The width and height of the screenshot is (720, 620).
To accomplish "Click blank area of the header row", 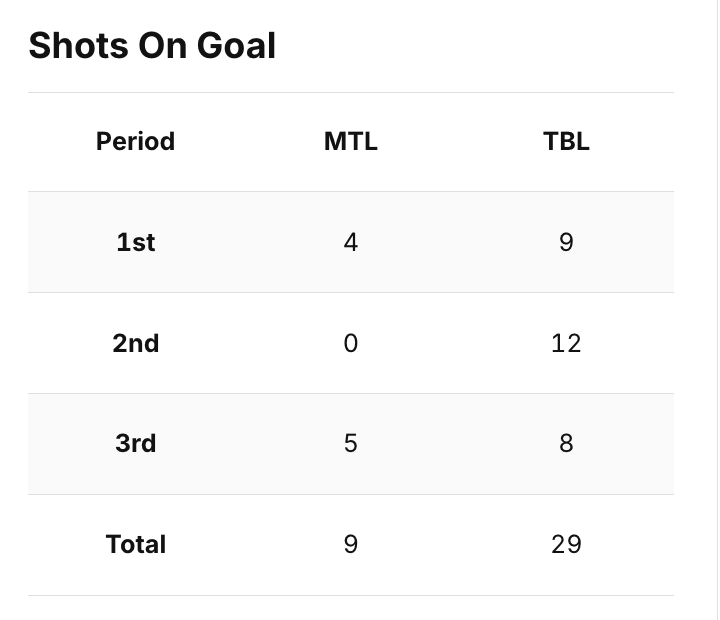I will [243, 141].
